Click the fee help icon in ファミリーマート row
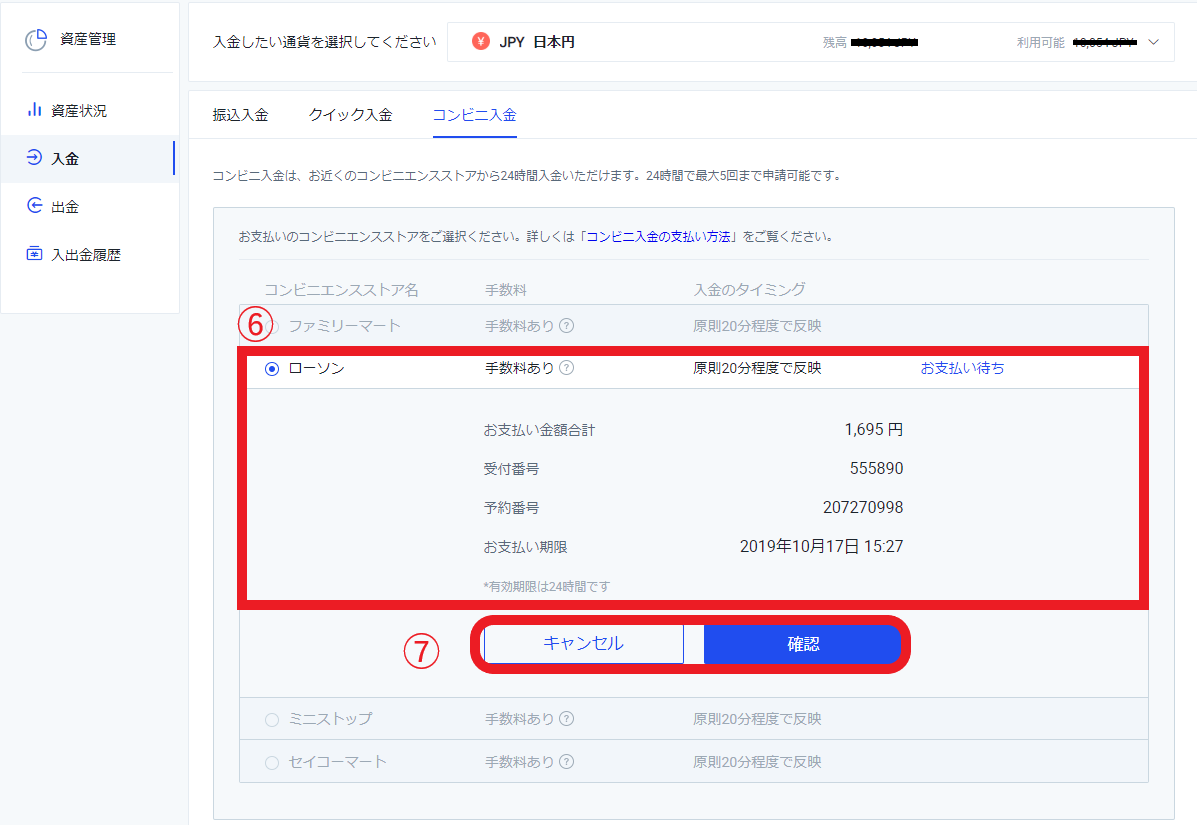The width and height of the screenshot is (1197, 825). tap(567, 326)
